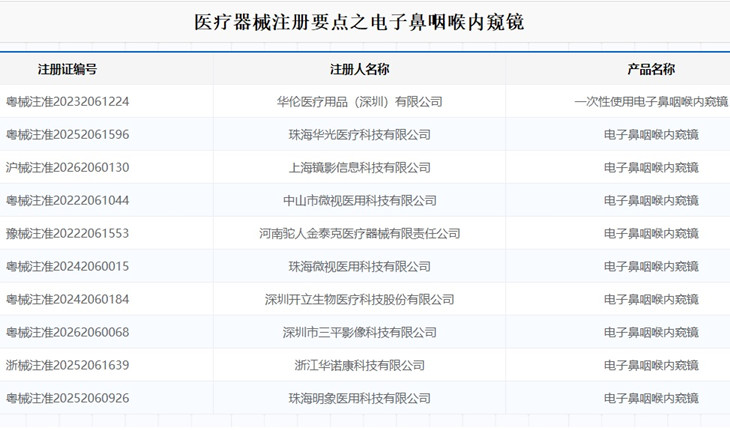Click product name in 上海镜影信息科技 row
This screenshot has height=430, width=730.
click(651, 168)
